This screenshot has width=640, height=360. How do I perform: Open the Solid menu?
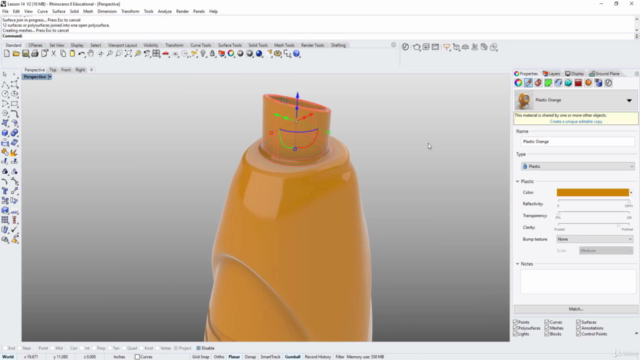[x=74, y=11]
